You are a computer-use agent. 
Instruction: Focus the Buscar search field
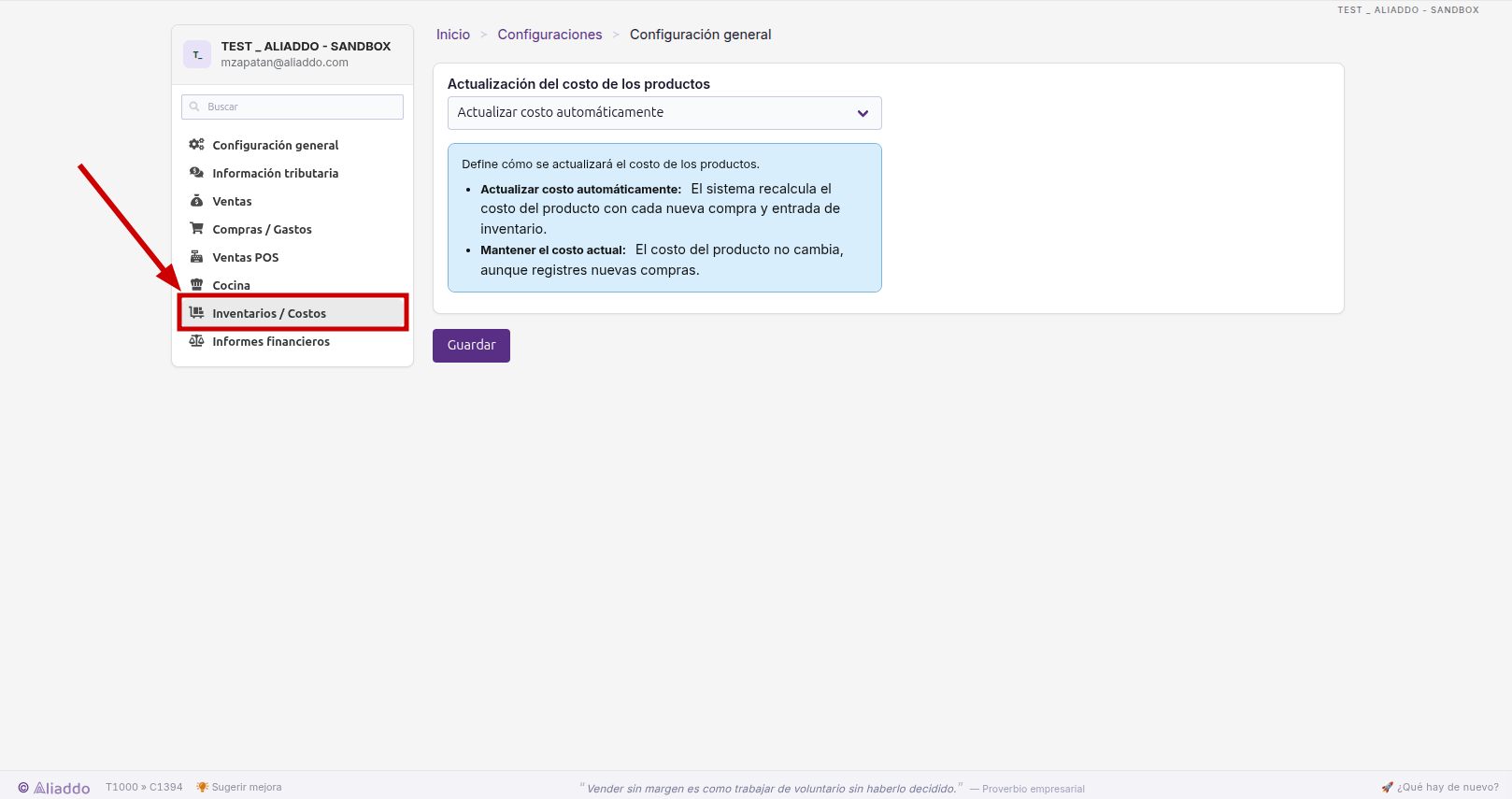[292, 107]
